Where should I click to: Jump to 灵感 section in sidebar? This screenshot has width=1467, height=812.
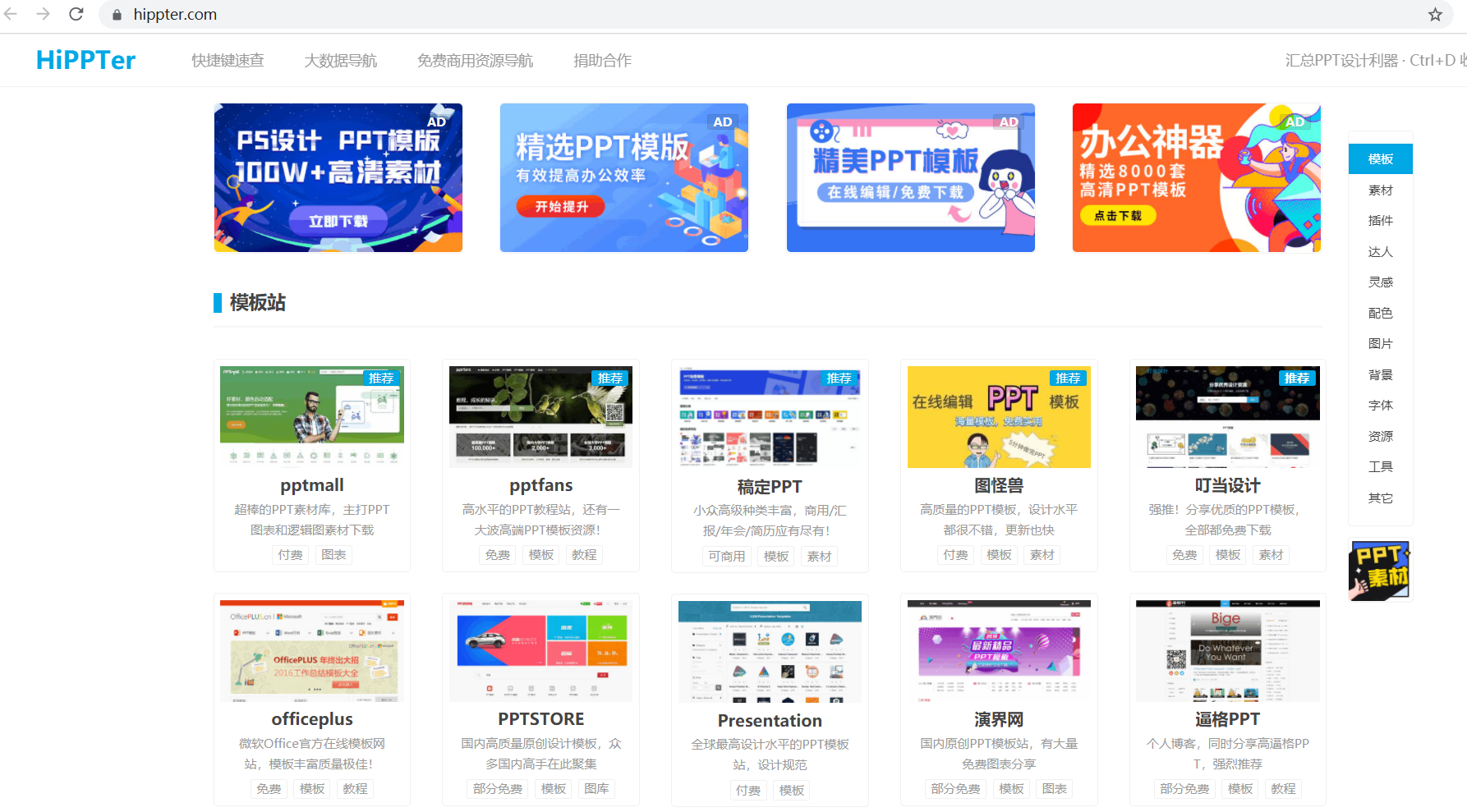(x=1381, y=282)
